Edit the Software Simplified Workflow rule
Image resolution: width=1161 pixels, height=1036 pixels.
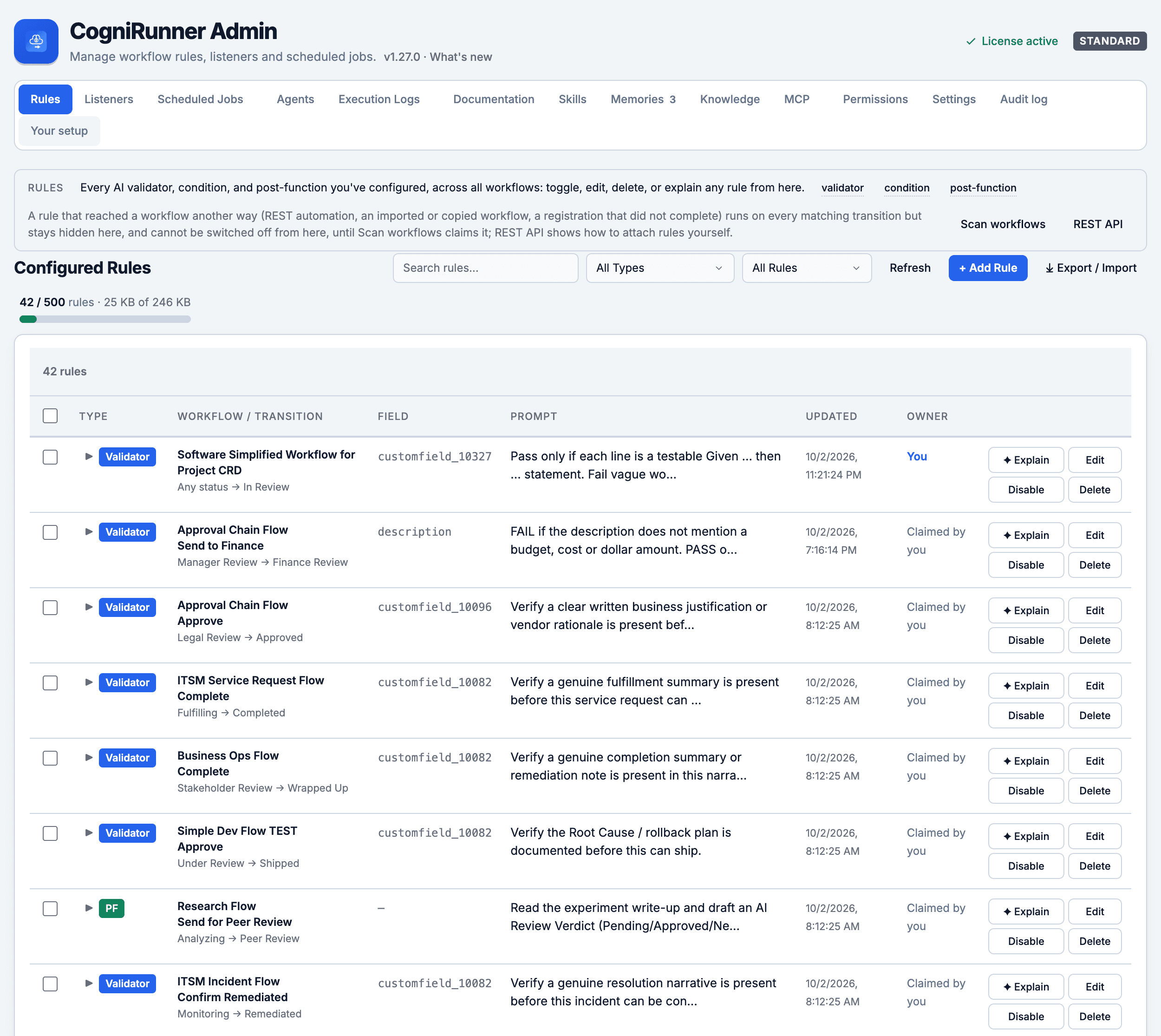[1095, 460]
